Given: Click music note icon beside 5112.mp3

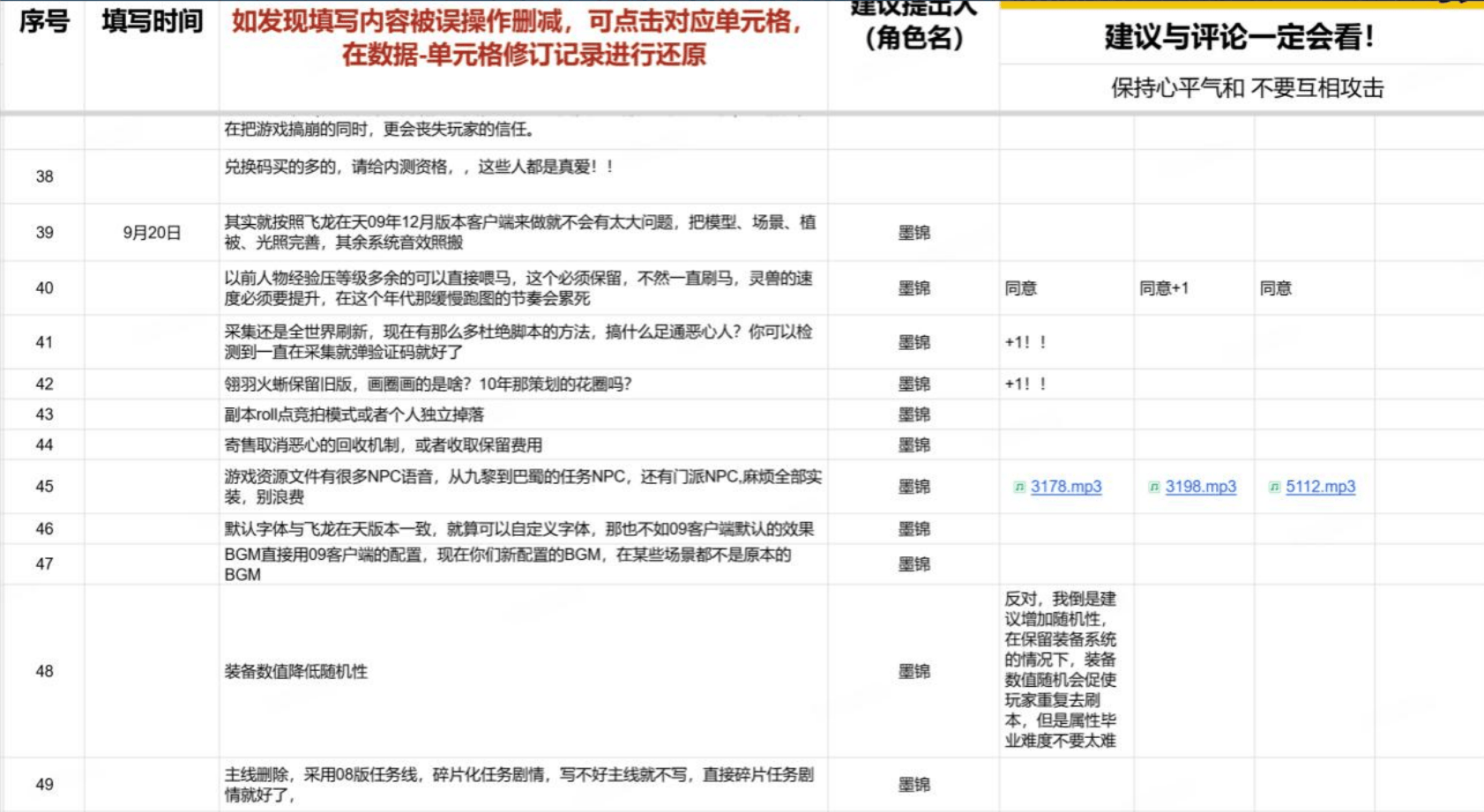Looking at the screenshot, I should (1273, 487).
